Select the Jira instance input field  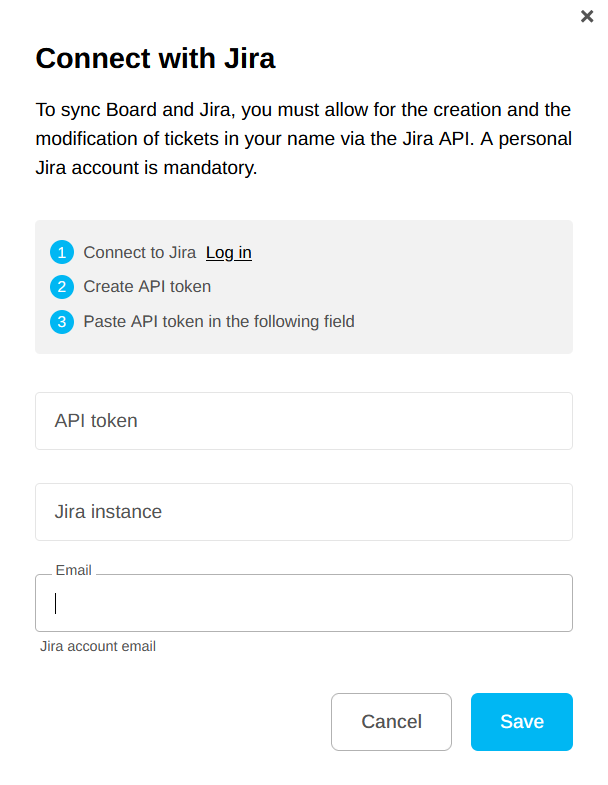(304, 512)
